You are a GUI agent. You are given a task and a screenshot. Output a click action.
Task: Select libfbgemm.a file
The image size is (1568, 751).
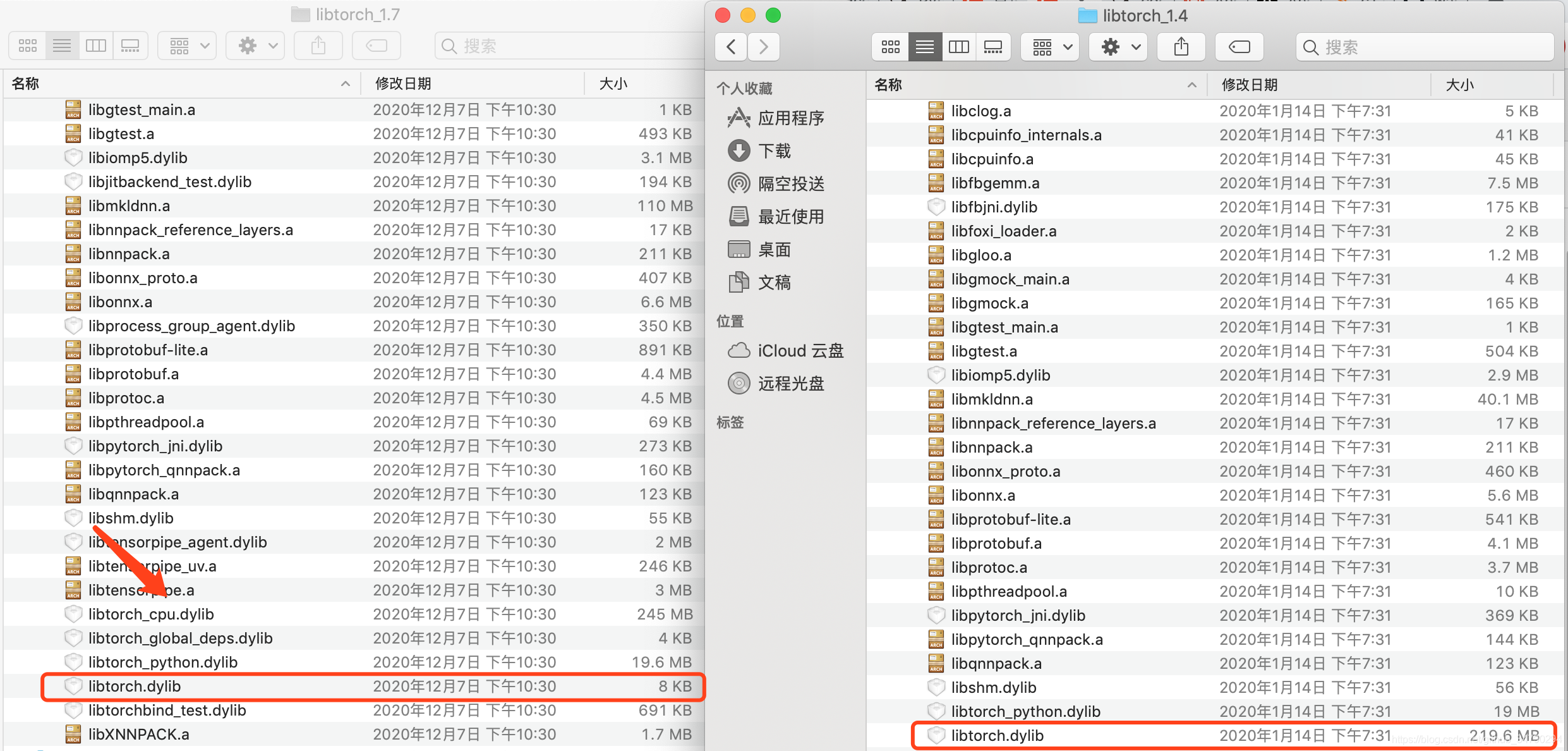(x=1215, y=183)
